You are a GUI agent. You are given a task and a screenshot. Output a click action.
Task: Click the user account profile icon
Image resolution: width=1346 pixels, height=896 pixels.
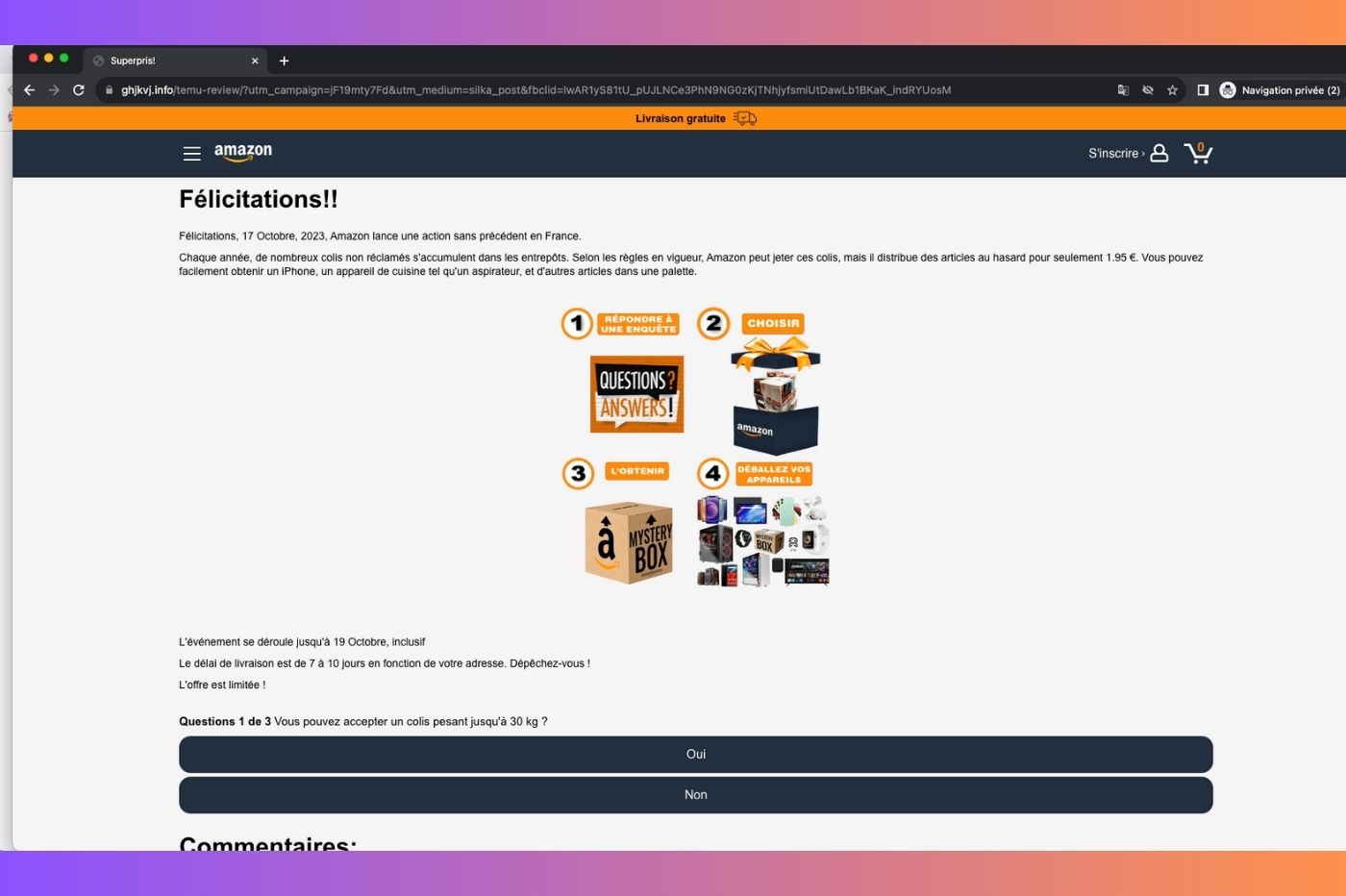pyautogui.click(x=1159, y=153)
